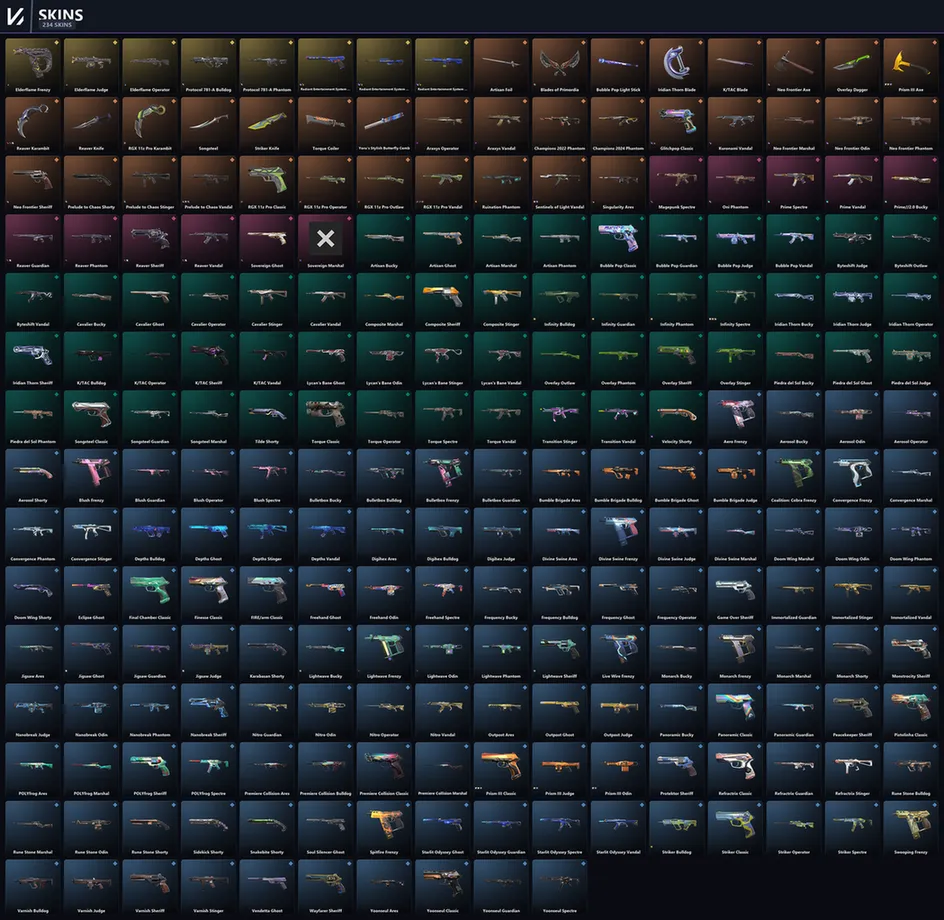Open the Bubble Pop Classic skin

618,242
